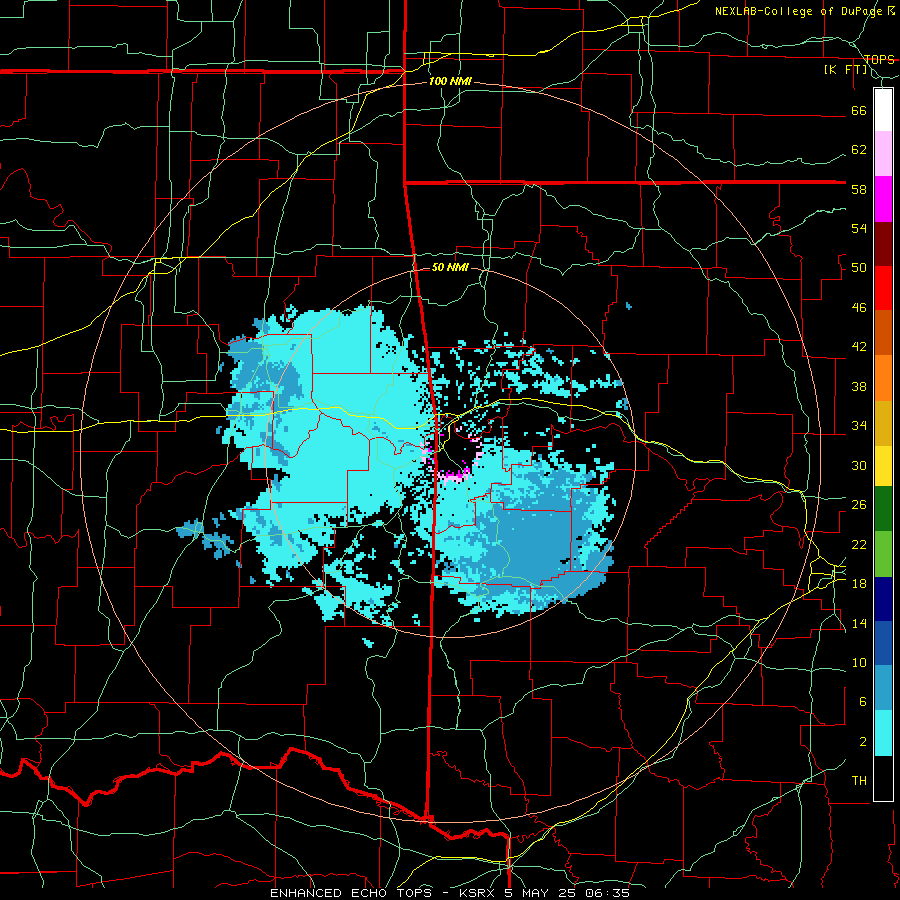This screenshot has width=900, height=900.
Task: Select the 50 legend value
Action: click(x=859, y=267)
